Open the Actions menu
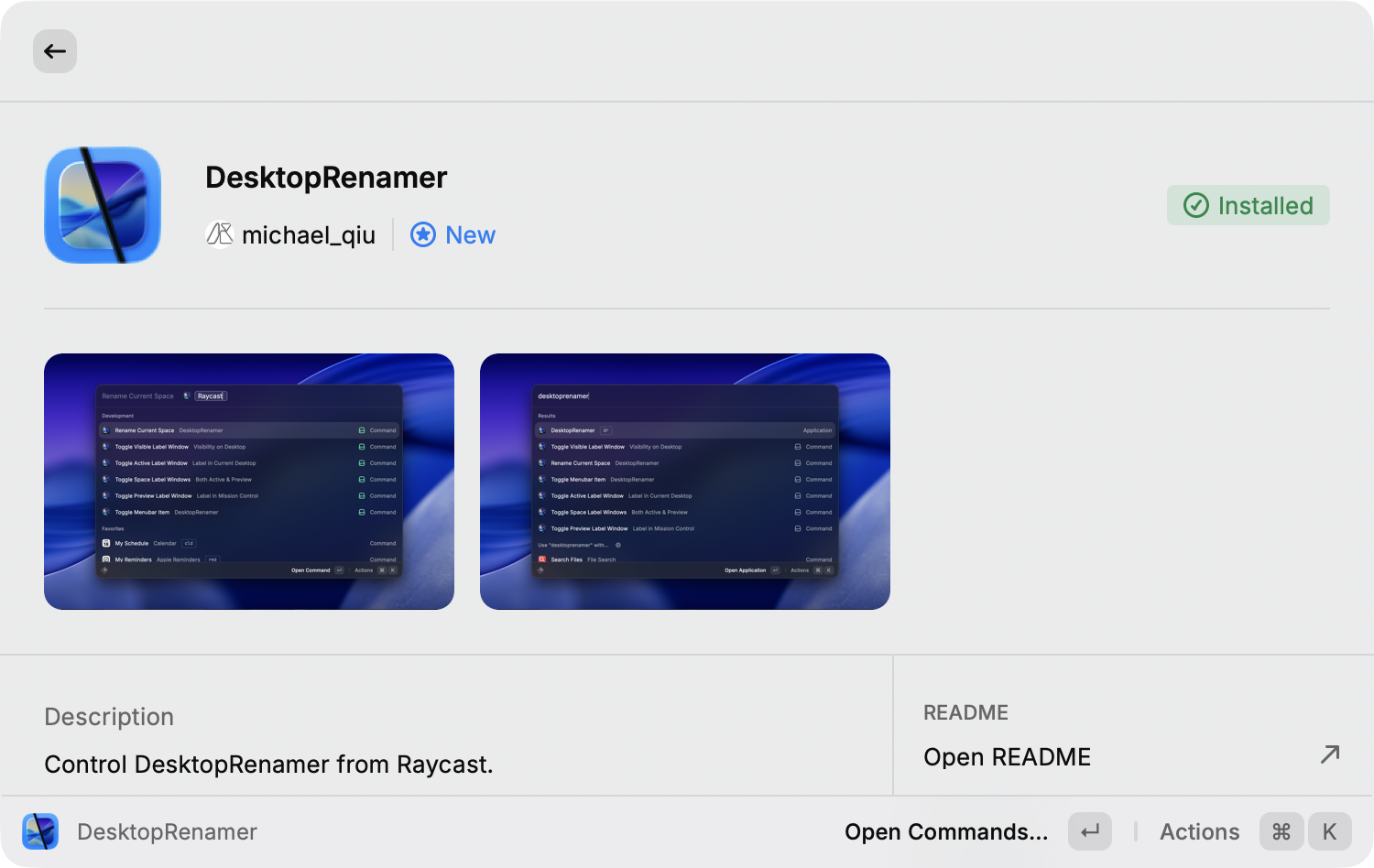Screen dimensions: 1374x868 point(1200,831)
